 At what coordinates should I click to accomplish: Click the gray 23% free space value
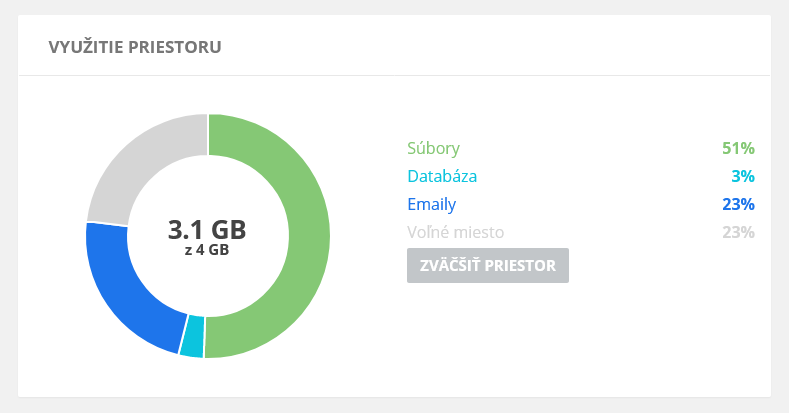[738, 232]
